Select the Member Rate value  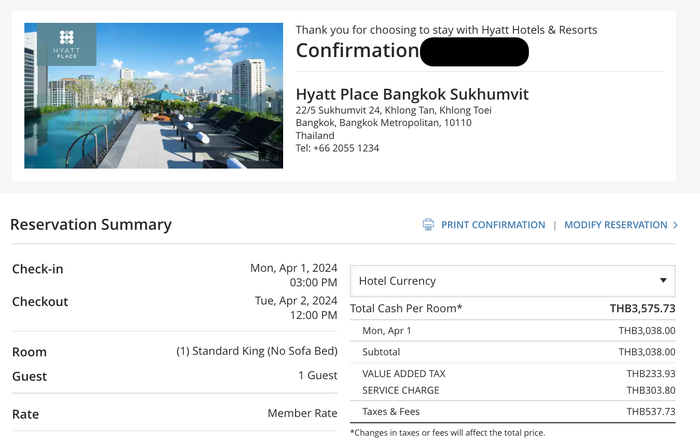pos(302,413)
